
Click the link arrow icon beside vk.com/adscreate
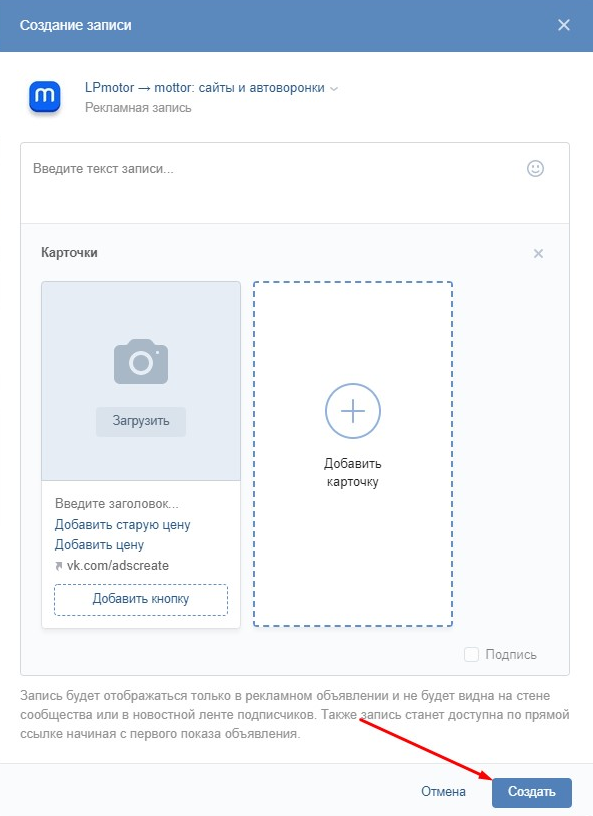(59, 566)
